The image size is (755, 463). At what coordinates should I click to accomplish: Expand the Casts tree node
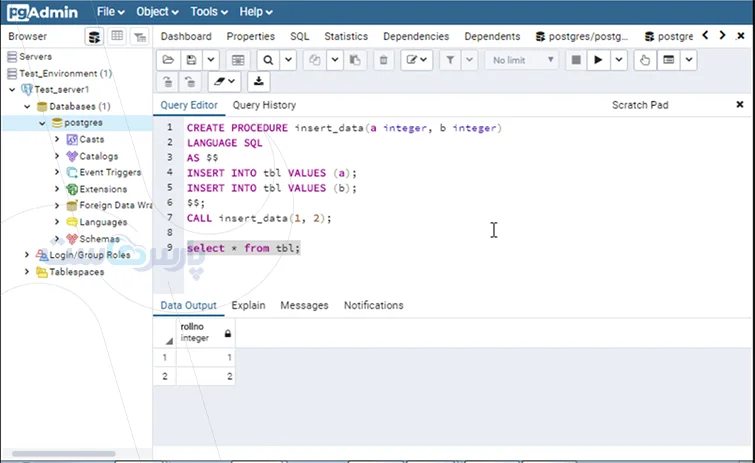click(x=57, y=140)
